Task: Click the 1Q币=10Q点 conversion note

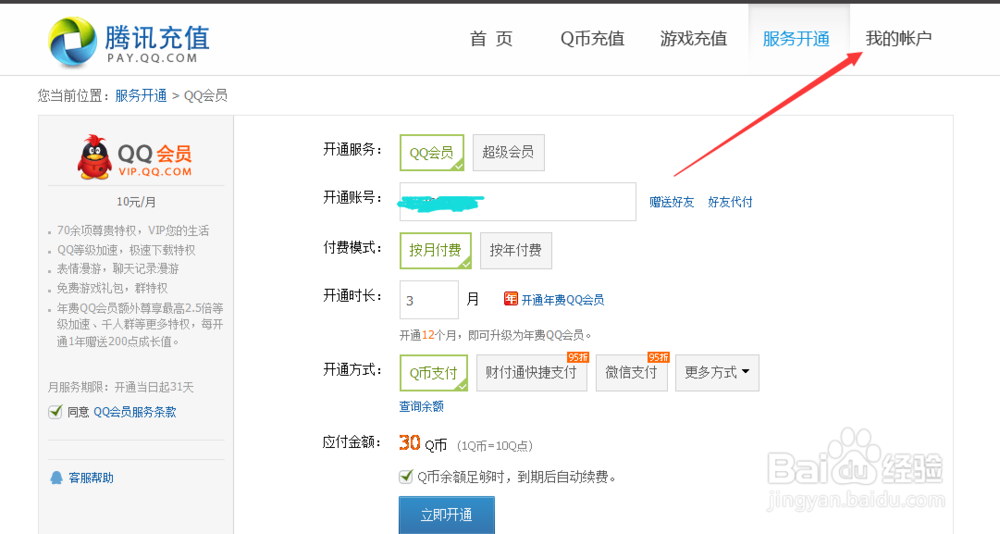Action: tap(495, 446)
